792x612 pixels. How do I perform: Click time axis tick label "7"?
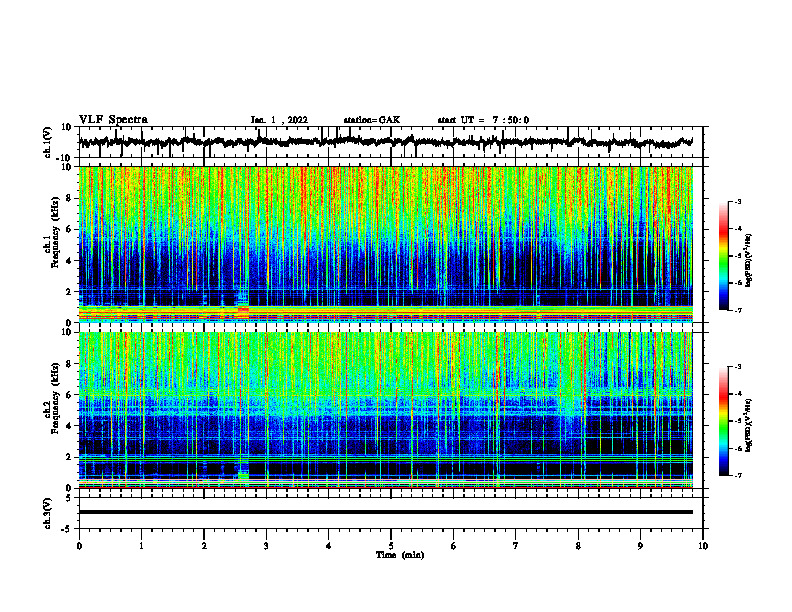click(516, 546)
